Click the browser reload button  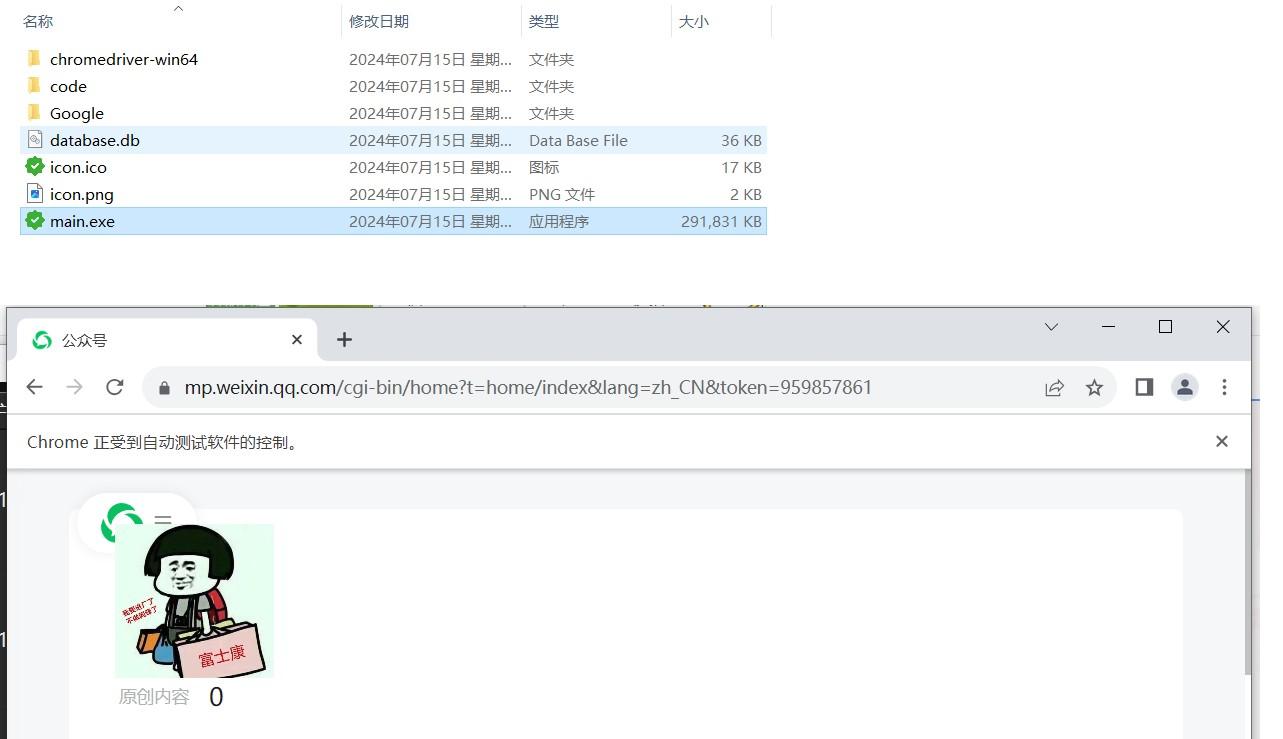tap(115, 387)
